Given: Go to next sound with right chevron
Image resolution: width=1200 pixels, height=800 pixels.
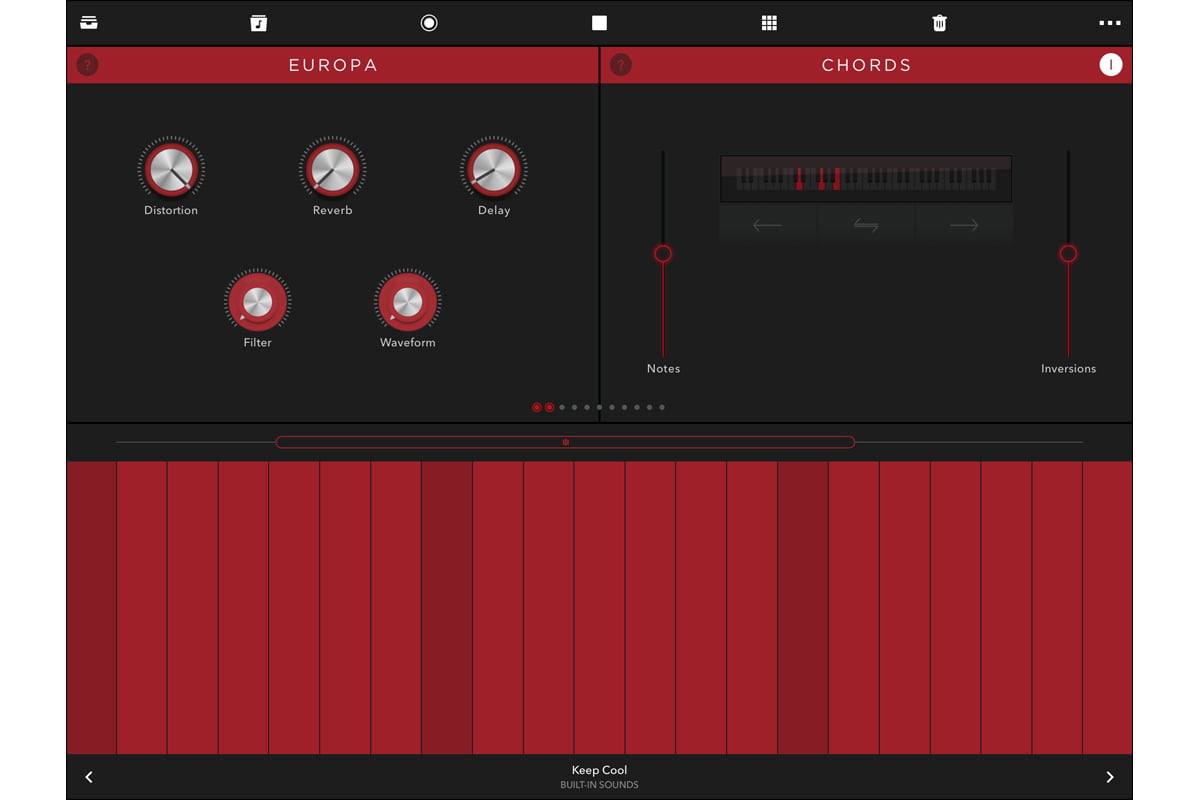Looking at the screenshot, I should click(x=1110, y=777).
